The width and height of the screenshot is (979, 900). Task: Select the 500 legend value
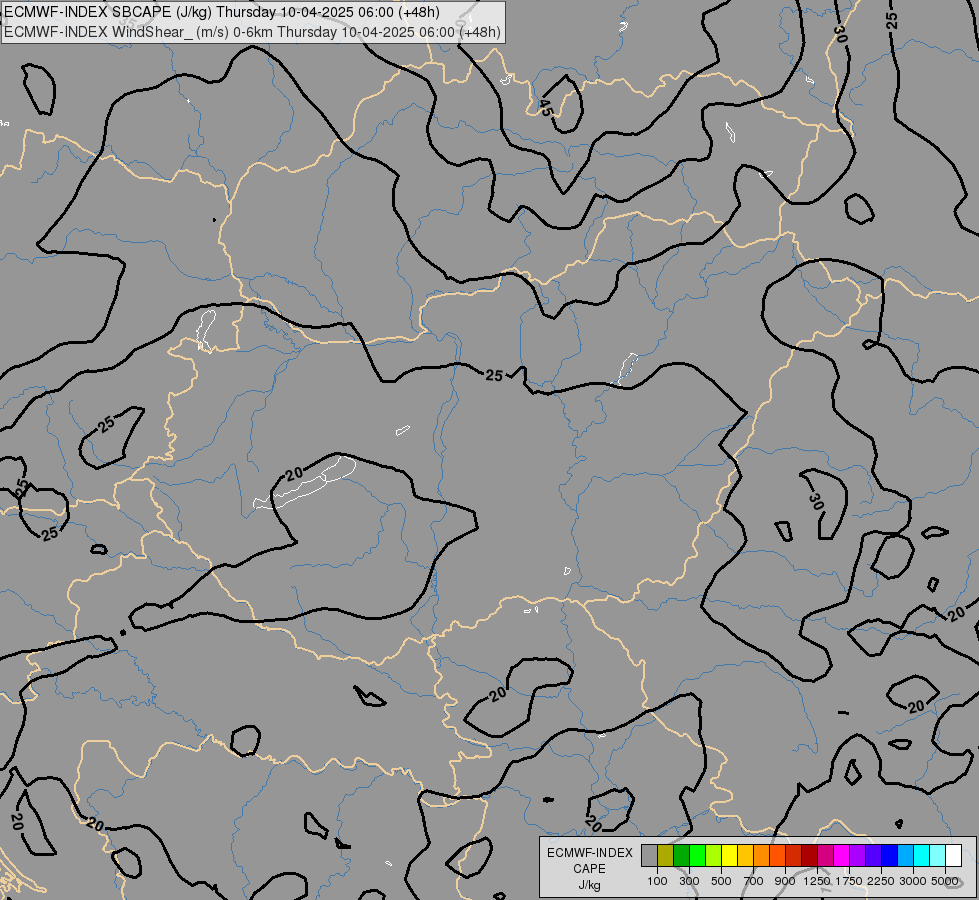(x=721, y=881)
